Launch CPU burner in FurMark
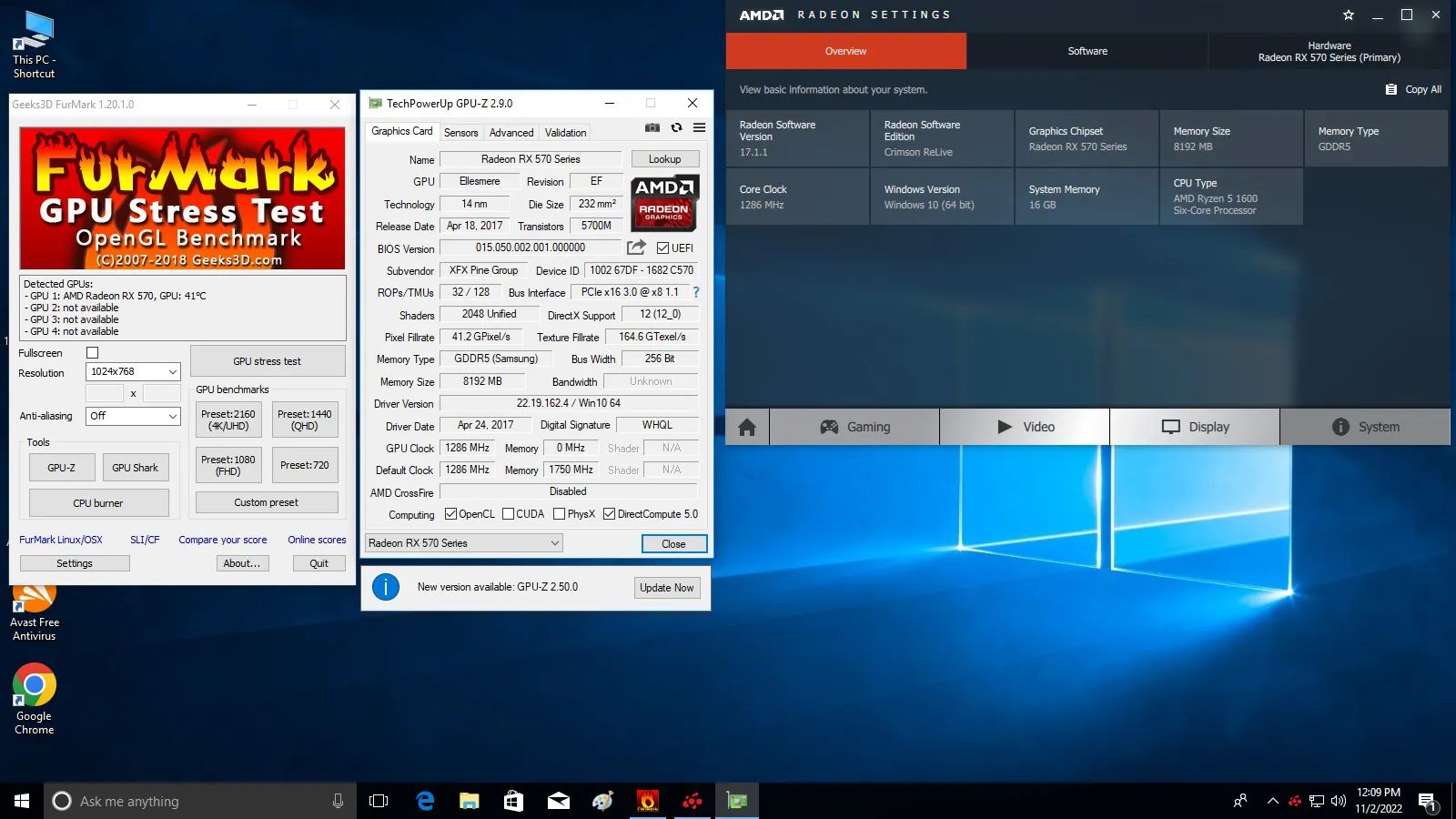The height and width of the screenshot is (819, 1456). [x=98, y=502]
